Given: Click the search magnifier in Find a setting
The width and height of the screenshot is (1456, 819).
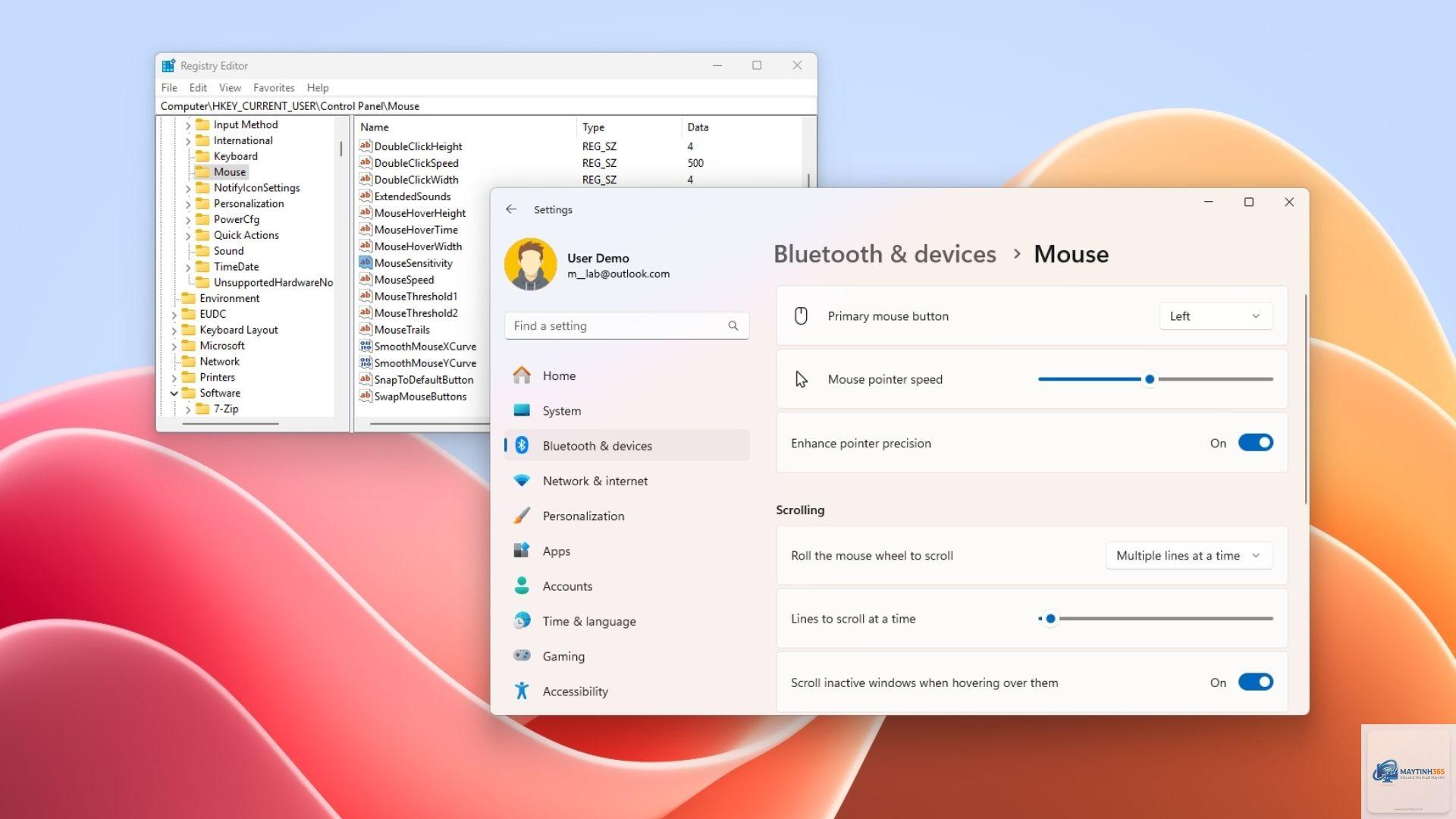Looking at the screenshot, I should click(733, 325).
